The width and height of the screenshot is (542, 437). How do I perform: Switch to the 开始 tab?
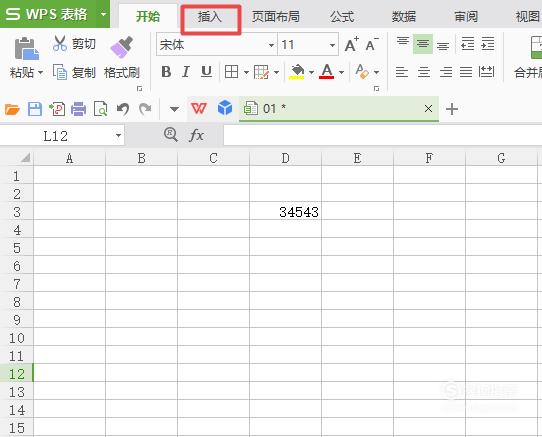[148, 16]
